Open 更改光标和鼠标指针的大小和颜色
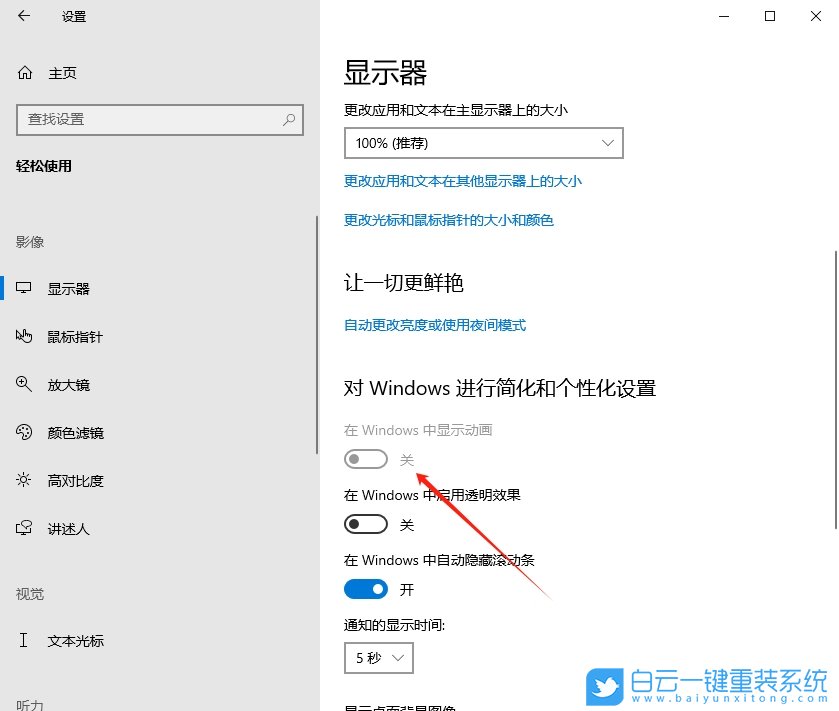This screenshot has width=839, height=711. (451, 220)
